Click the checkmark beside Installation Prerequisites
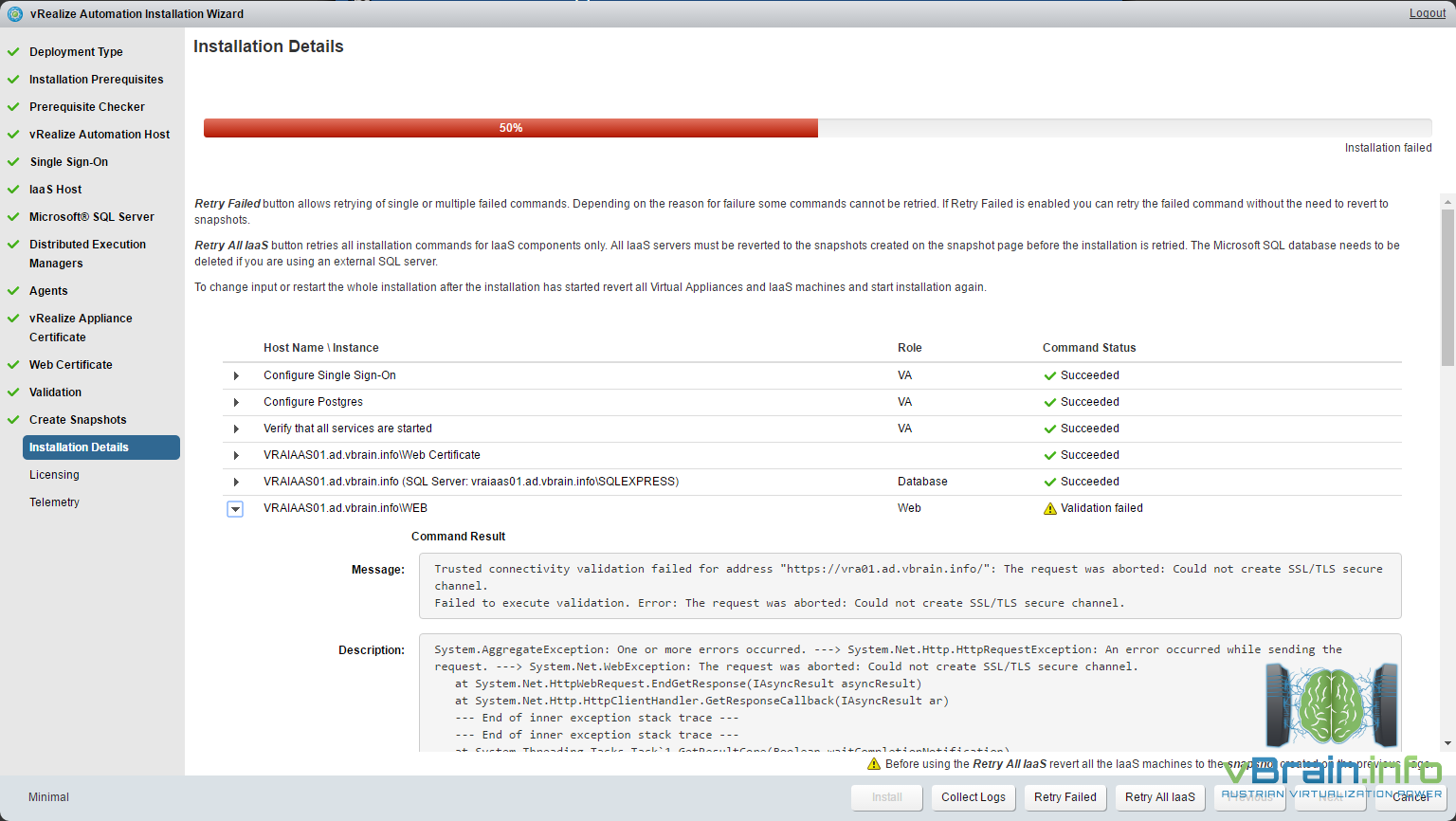The height and width of the screenshot is (821, 1456). pyautogui.click(x=13, y=80)
